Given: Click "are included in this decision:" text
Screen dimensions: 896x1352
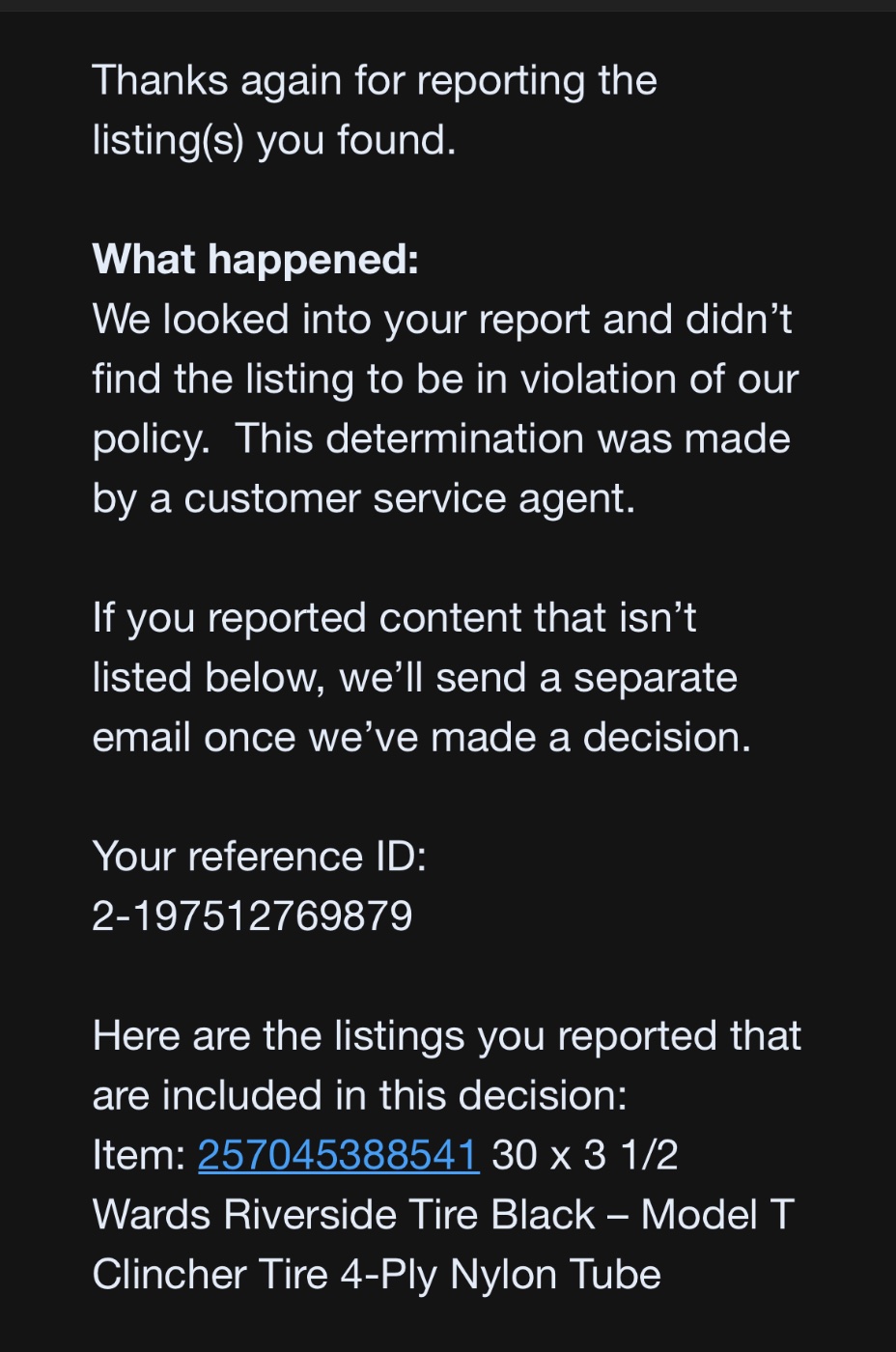Looking at the screenshot, I should (x=359, y=1096).
